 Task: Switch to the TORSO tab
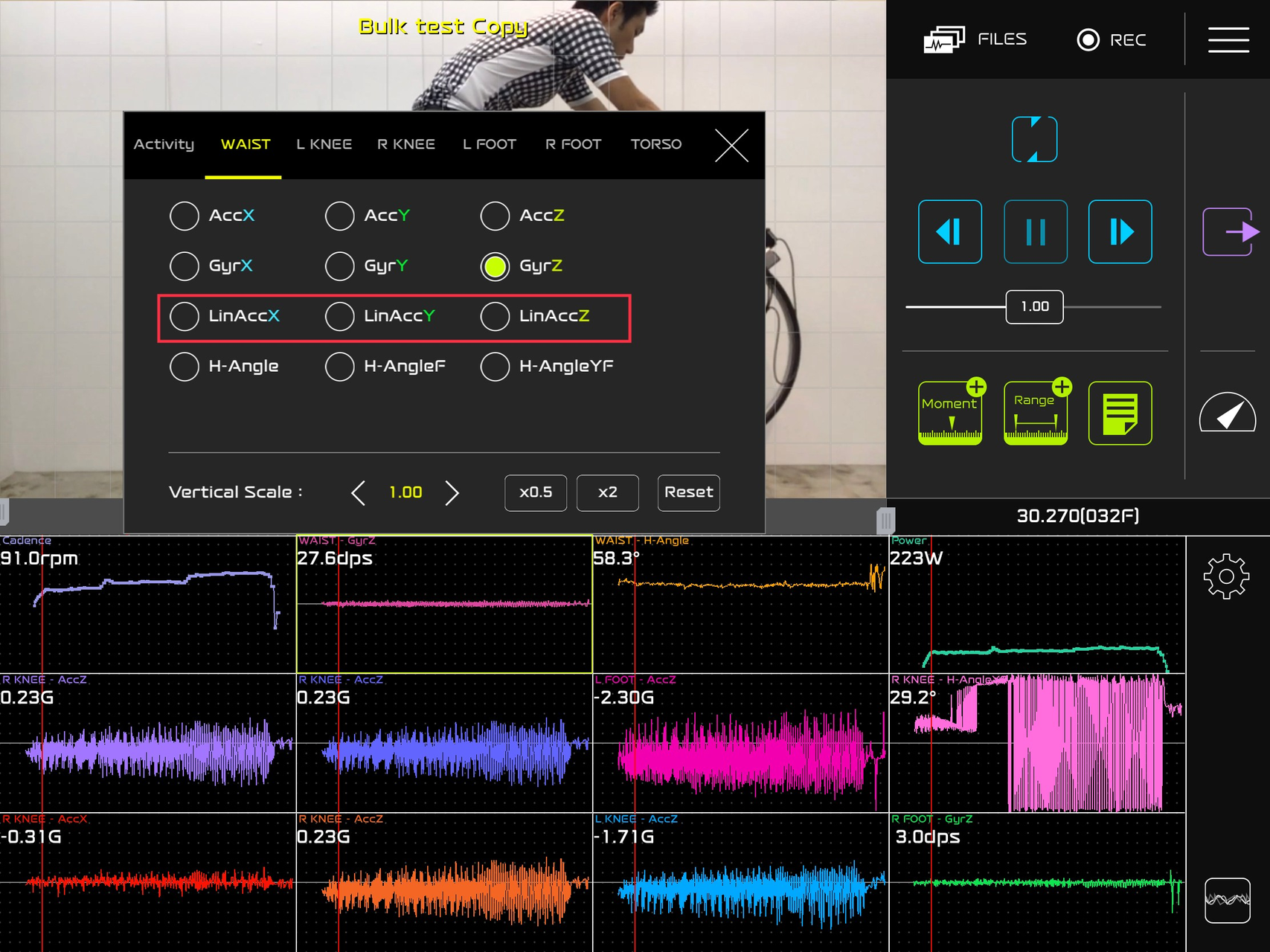655,144
